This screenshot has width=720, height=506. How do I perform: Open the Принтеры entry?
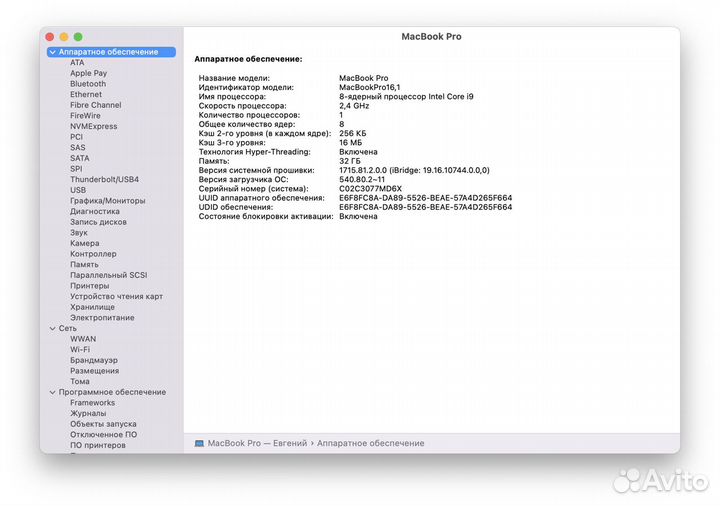pos(90,286)
